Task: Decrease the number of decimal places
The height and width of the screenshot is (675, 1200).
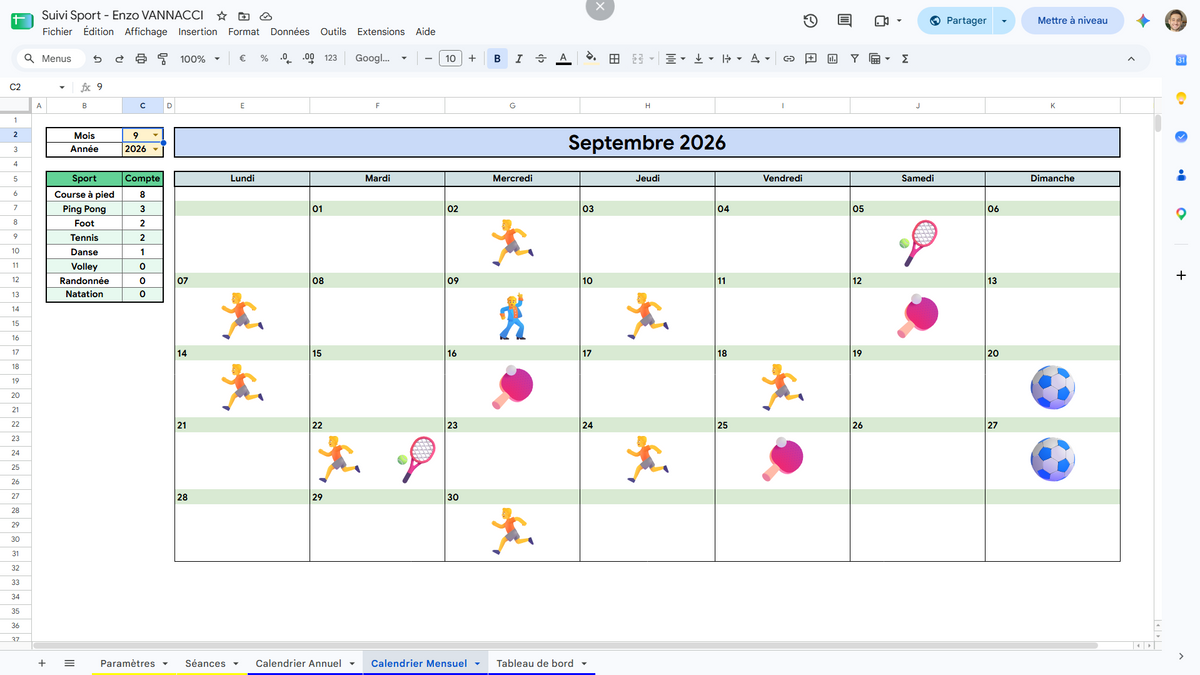Action: 286,59
